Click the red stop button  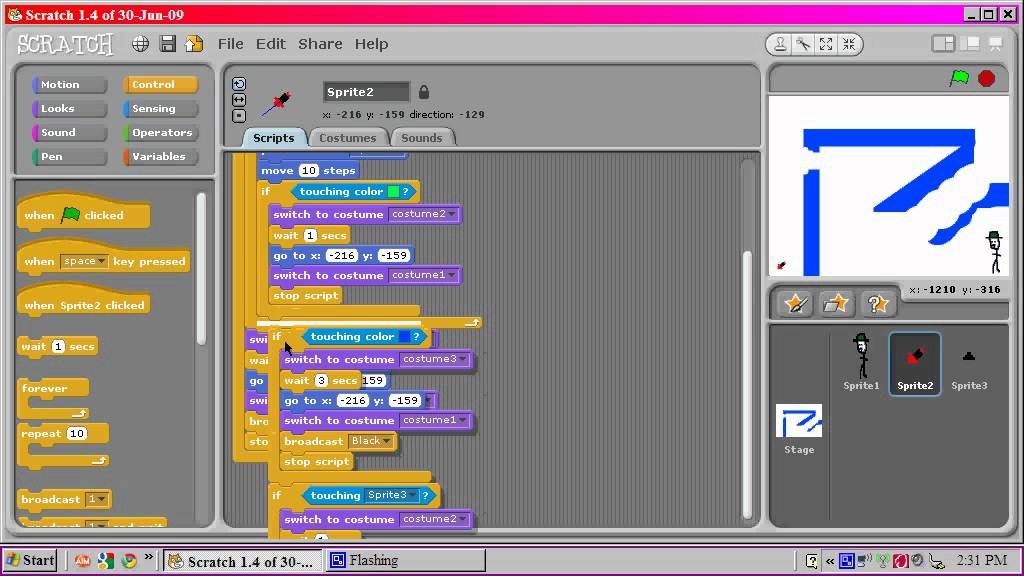click(x=987, y=78)
